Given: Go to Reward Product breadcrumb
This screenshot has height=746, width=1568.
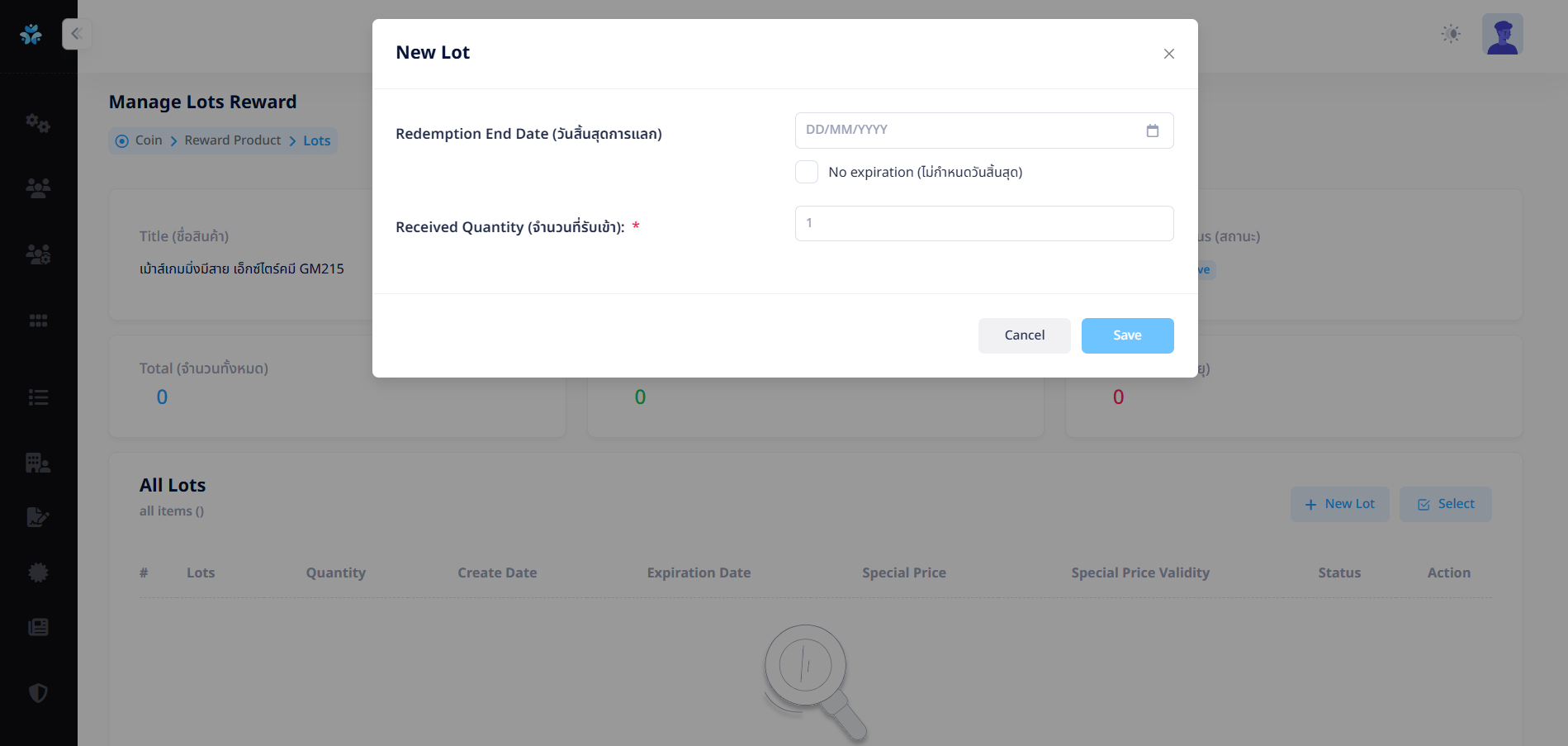Looking at the screenshot, I should (x=232, y=140).
